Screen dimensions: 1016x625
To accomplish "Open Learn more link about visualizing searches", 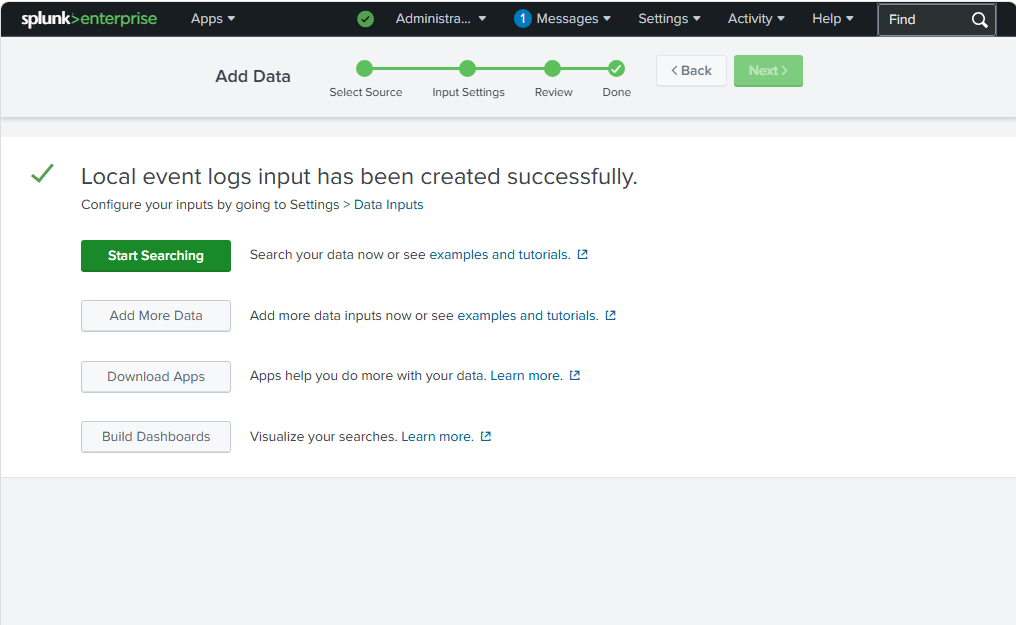I will [x=437, y=437].
